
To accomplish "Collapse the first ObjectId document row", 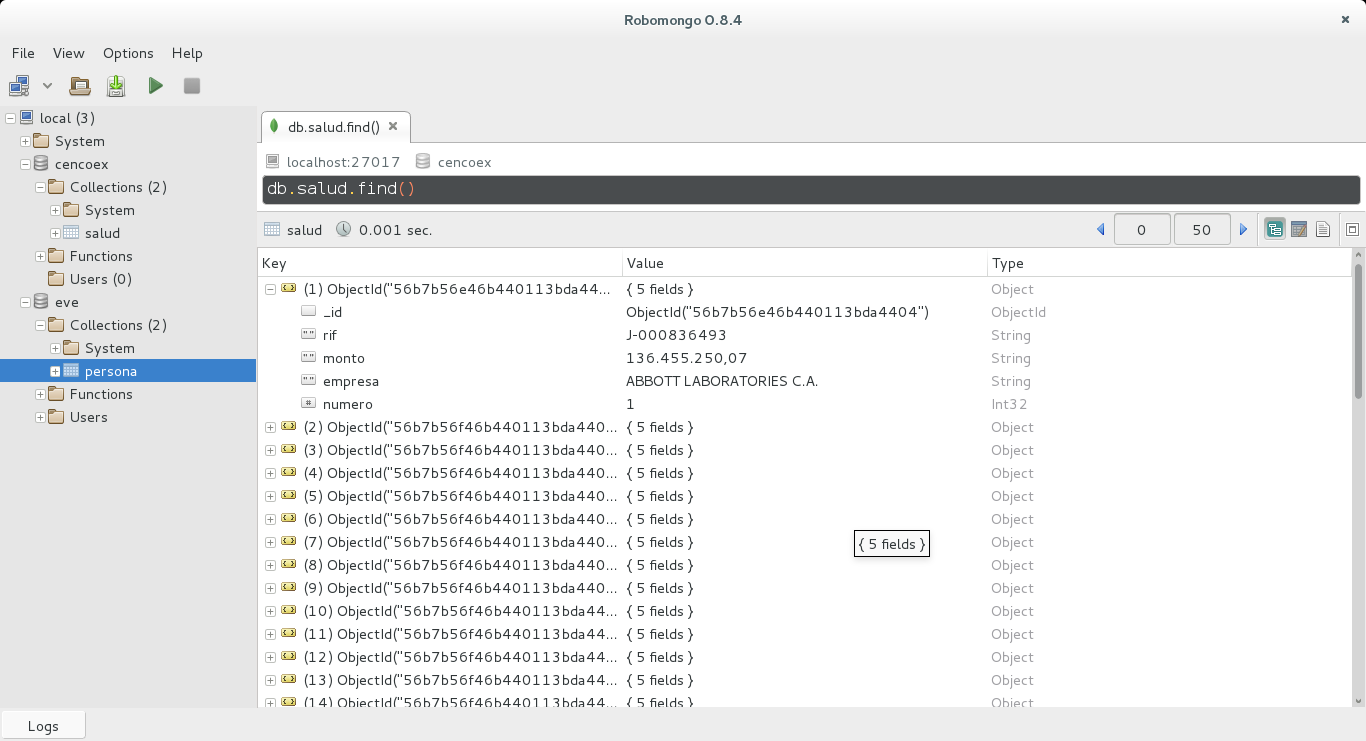I will tap(270, 289).
